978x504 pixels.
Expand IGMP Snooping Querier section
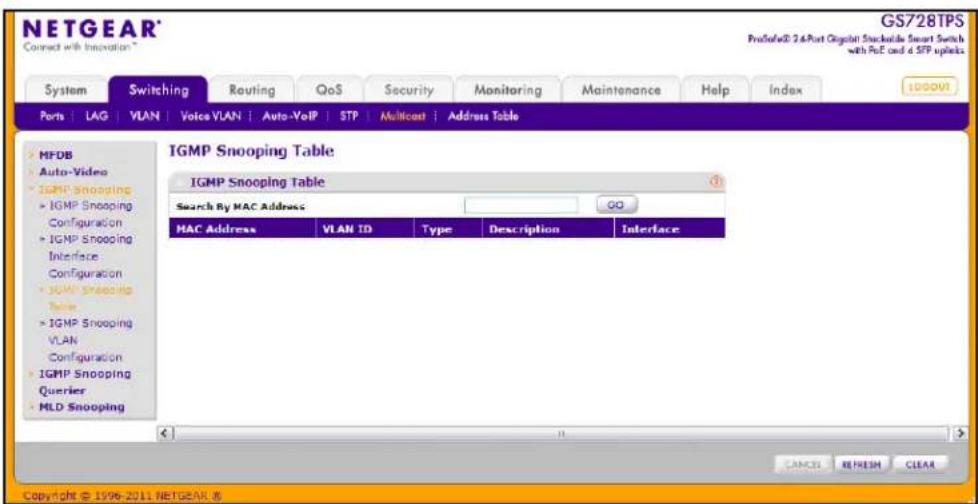(84, 382)
